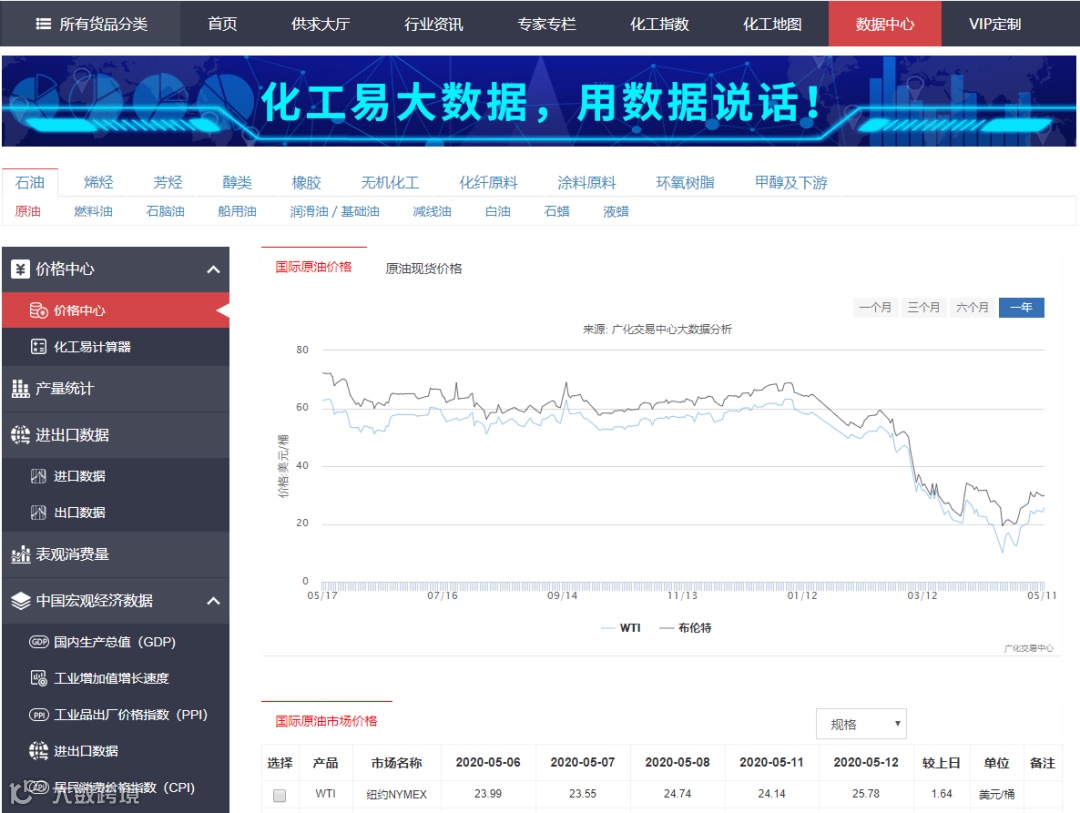Open the 规格 dropdown above the price table

pos(861,723)
